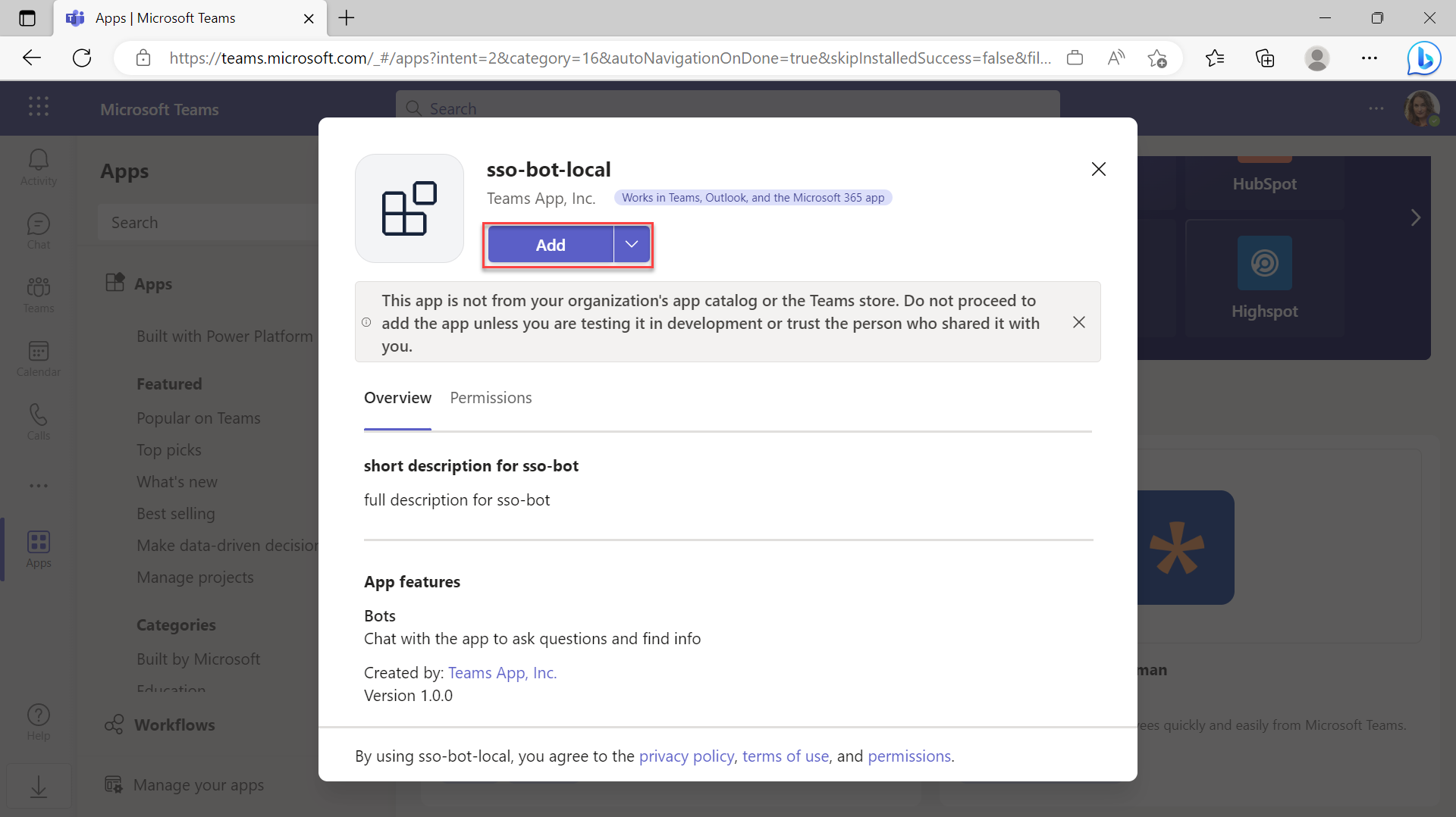The height and width of the screenshot is (817, 1456).
Task: Open Help in the Teams sidebar
Action: (38, 722)
